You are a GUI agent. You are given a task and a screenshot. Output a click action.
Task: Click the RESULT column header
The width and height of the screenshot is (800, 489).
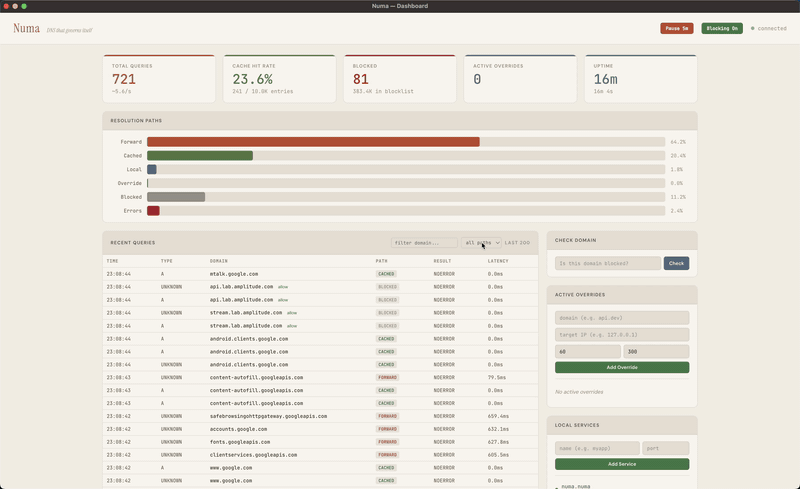pos(442,261)
